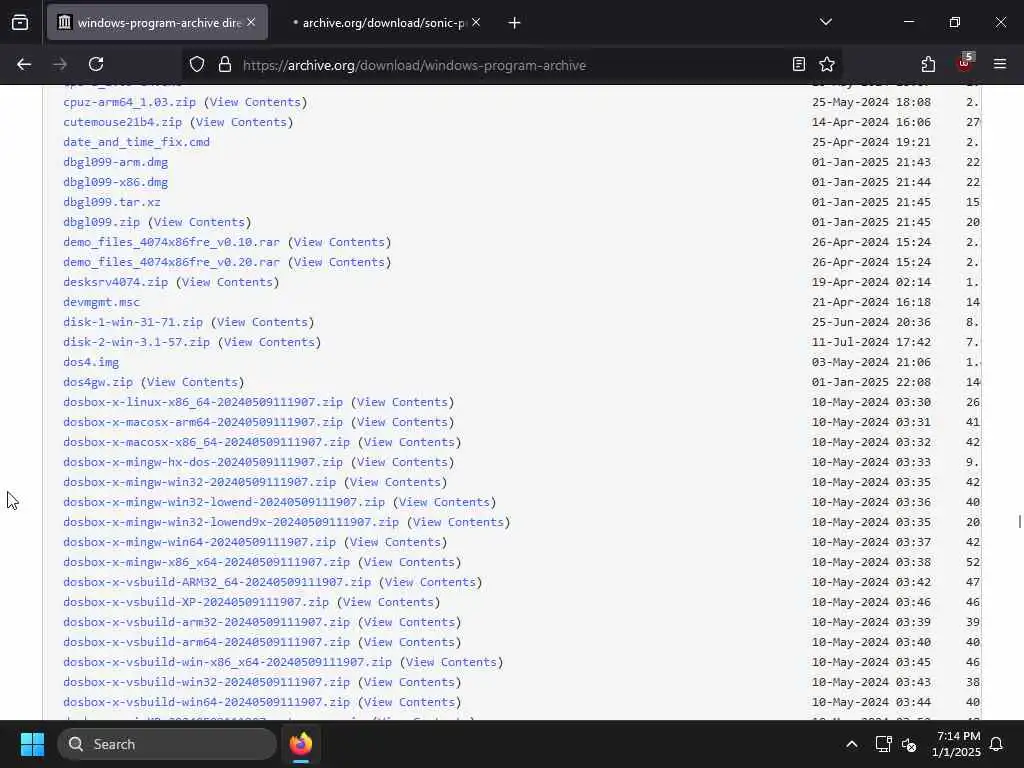View Contents of dbgl099.zip
The height and width of the screenshot is (768, 1024).
(199, 222)
